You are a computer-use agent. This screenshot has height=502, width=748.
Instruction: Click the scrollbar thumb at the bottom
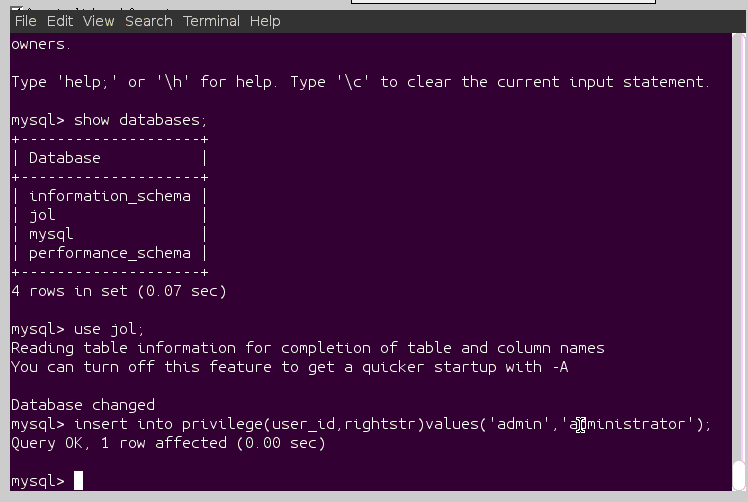739,475
